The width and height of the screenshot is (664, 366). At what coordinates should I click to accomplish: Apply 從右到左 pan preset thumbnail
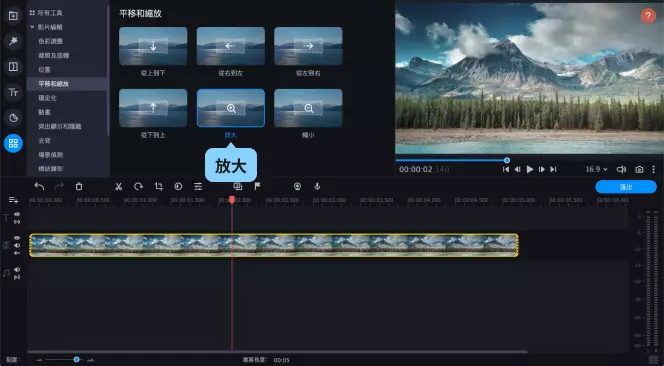tap(231, 46)
